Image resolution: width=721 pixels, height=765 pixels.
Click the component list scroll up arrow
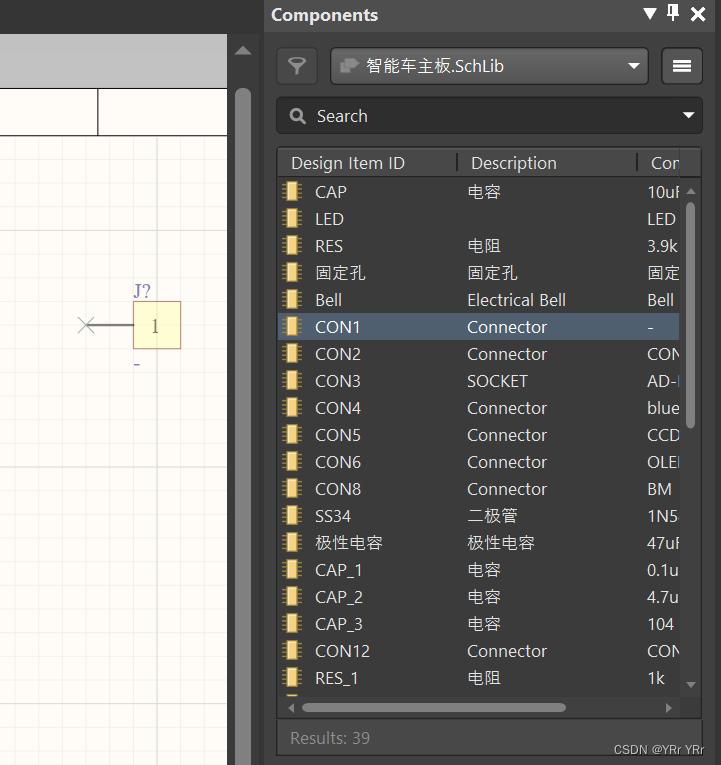tap(690, 191)
